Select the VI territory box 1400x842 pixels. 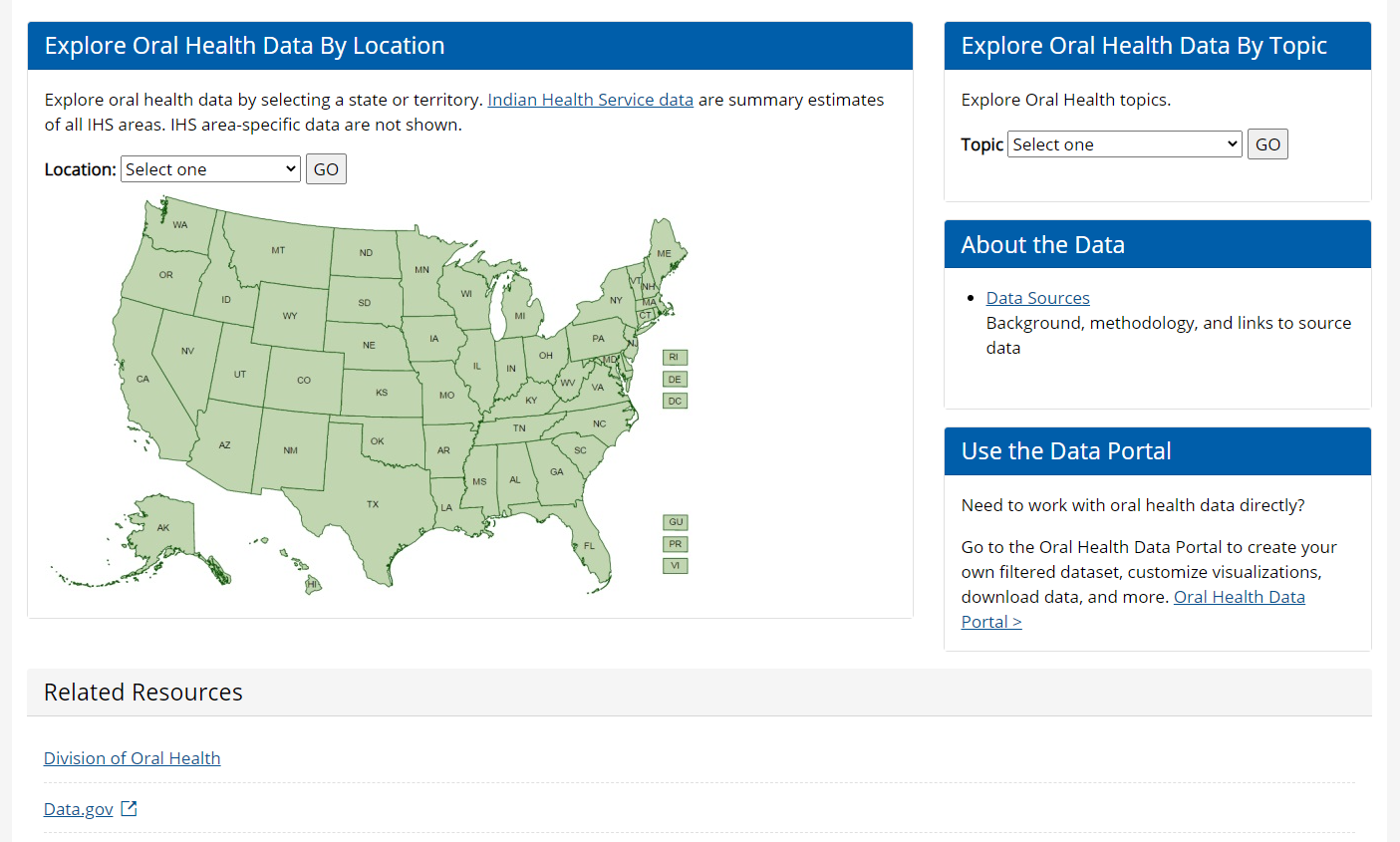[x=676, y=566]
